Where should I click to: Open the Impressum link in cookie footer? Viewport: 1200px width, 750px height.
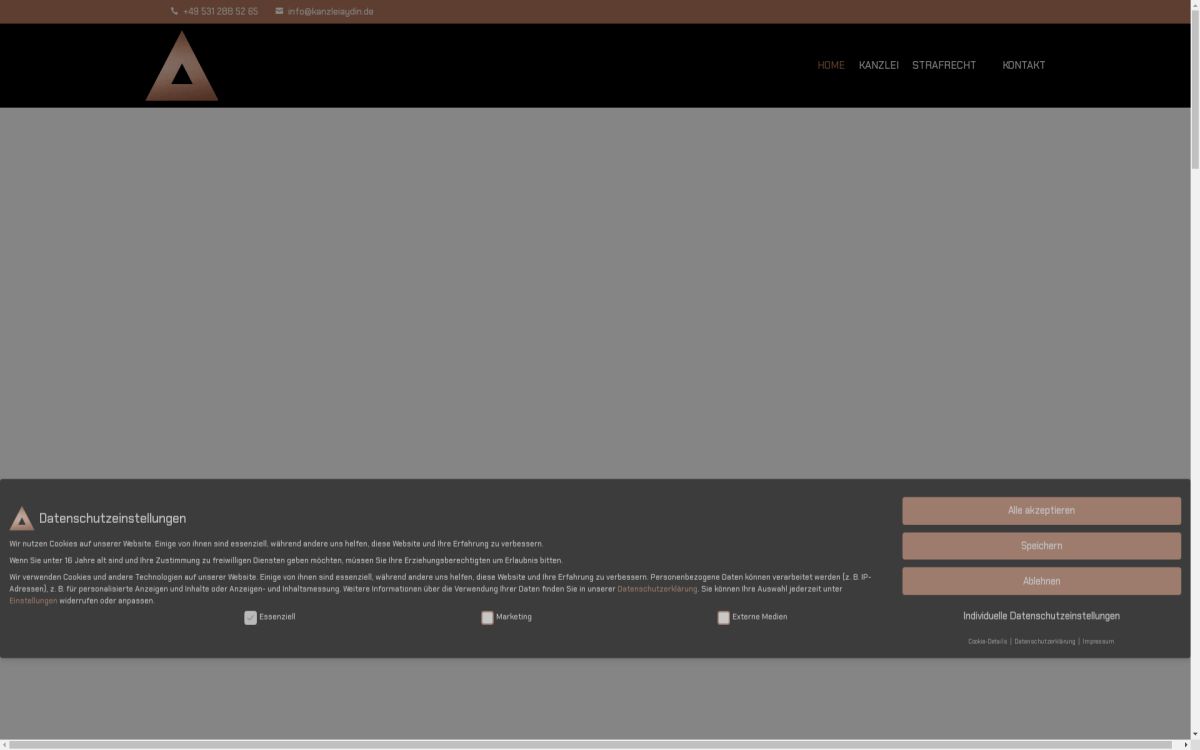click(x=1098, y=641)
